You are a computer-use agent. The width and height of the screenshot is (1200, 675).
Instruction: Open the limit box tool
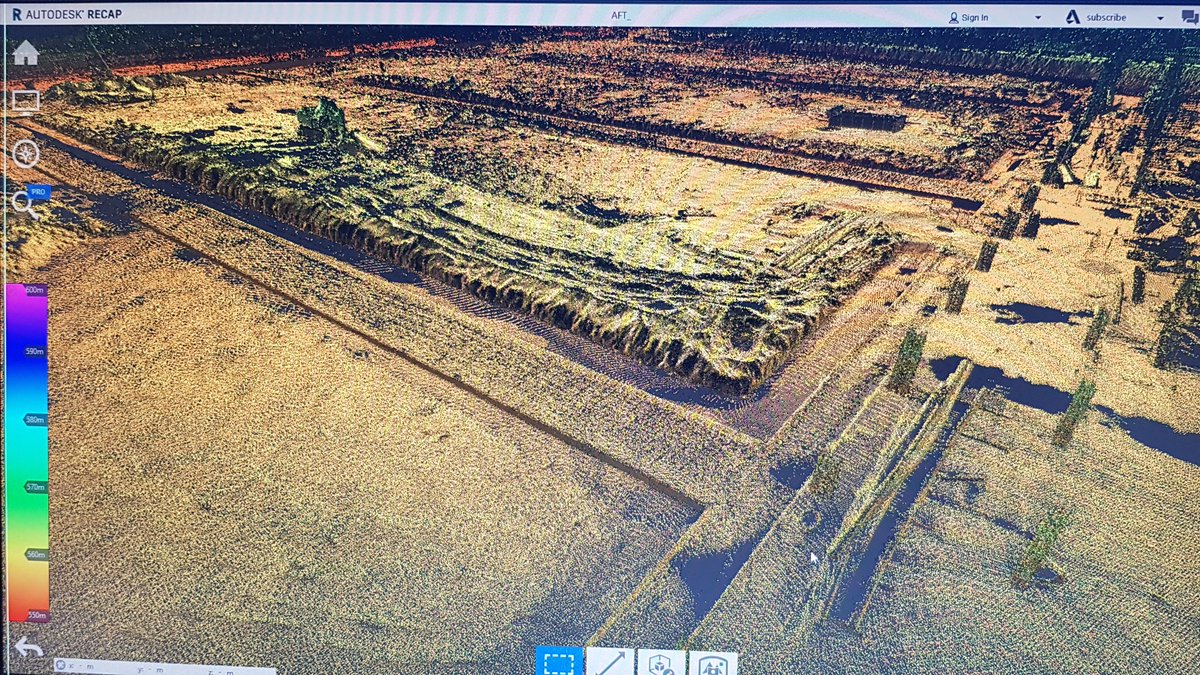coord(661,664)
